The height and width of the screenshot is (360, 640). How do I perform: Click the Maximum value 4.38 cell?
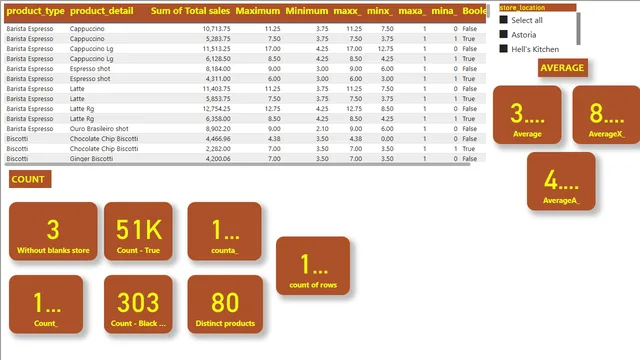pos(274,139)
